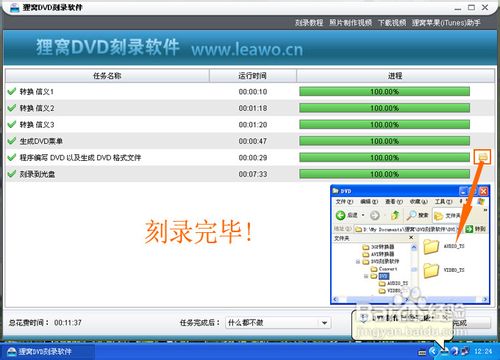This screenshot has height=360, width=500.
Task: Select AUDIO_TS subfolder in folder tree
Action: tap(394, 283)
